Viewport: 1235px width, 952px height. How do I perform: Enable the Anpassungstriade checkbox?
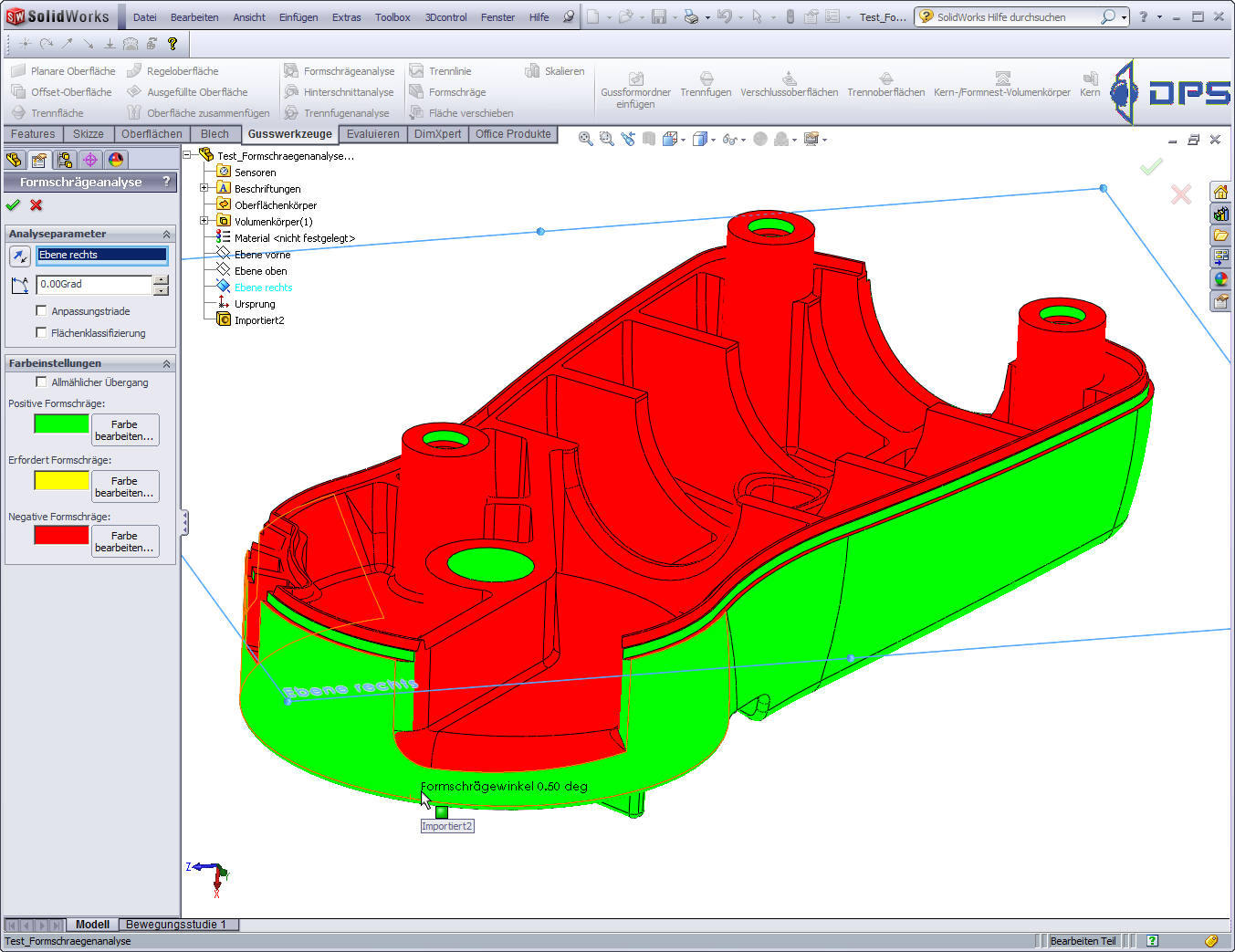point(41,311)
